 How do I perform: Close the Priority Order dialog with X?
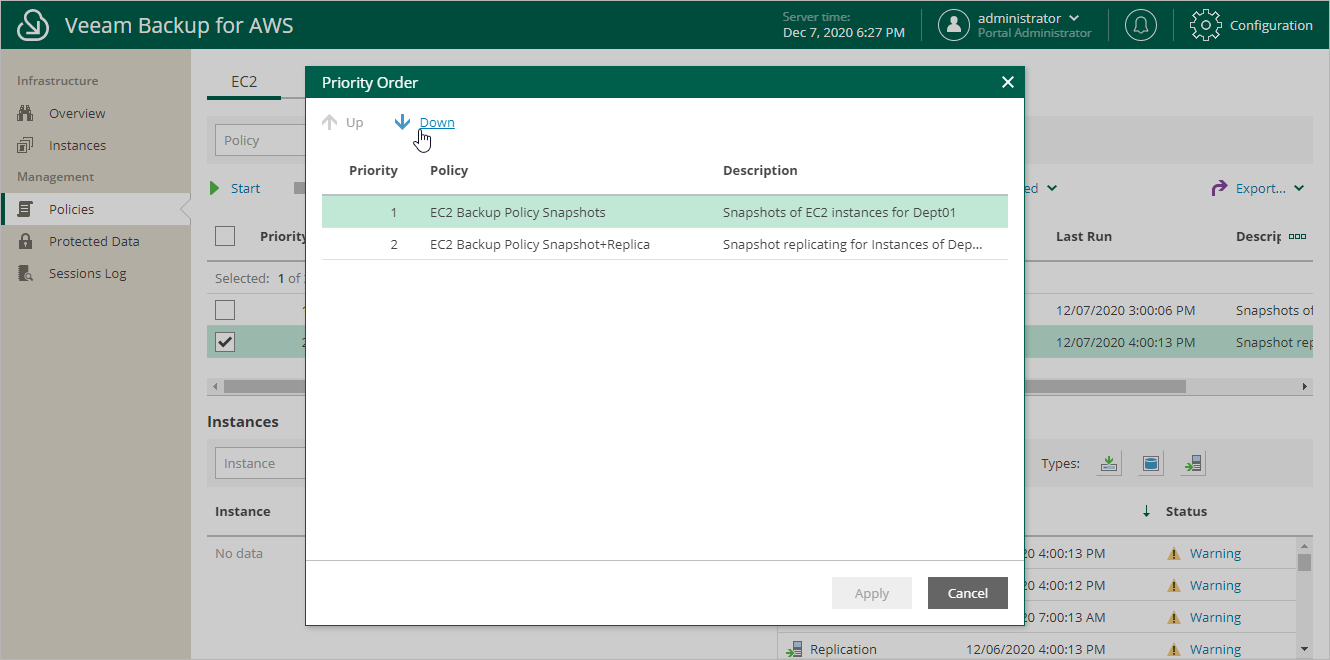coord(1007,82)
